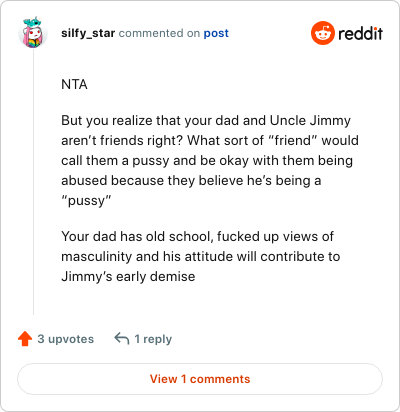Click the "NTA" verdict text
The height and width of the screenshot is (412, 400).
(74, 84)
